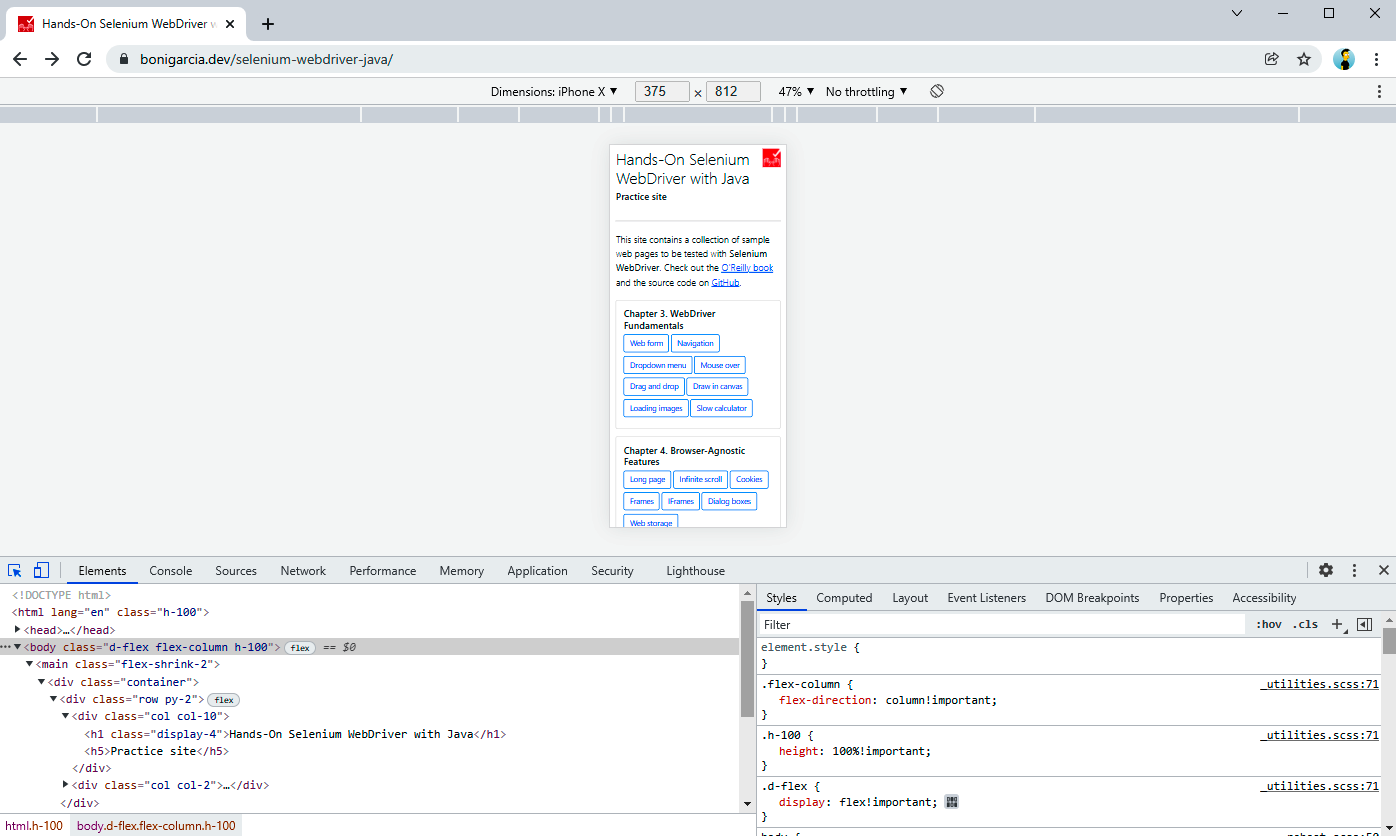The width and height of the screenshot is (1396, 836).
Task: Click the rotate device orientation icon
Action: pyautogui.click(x=937, y=91)
